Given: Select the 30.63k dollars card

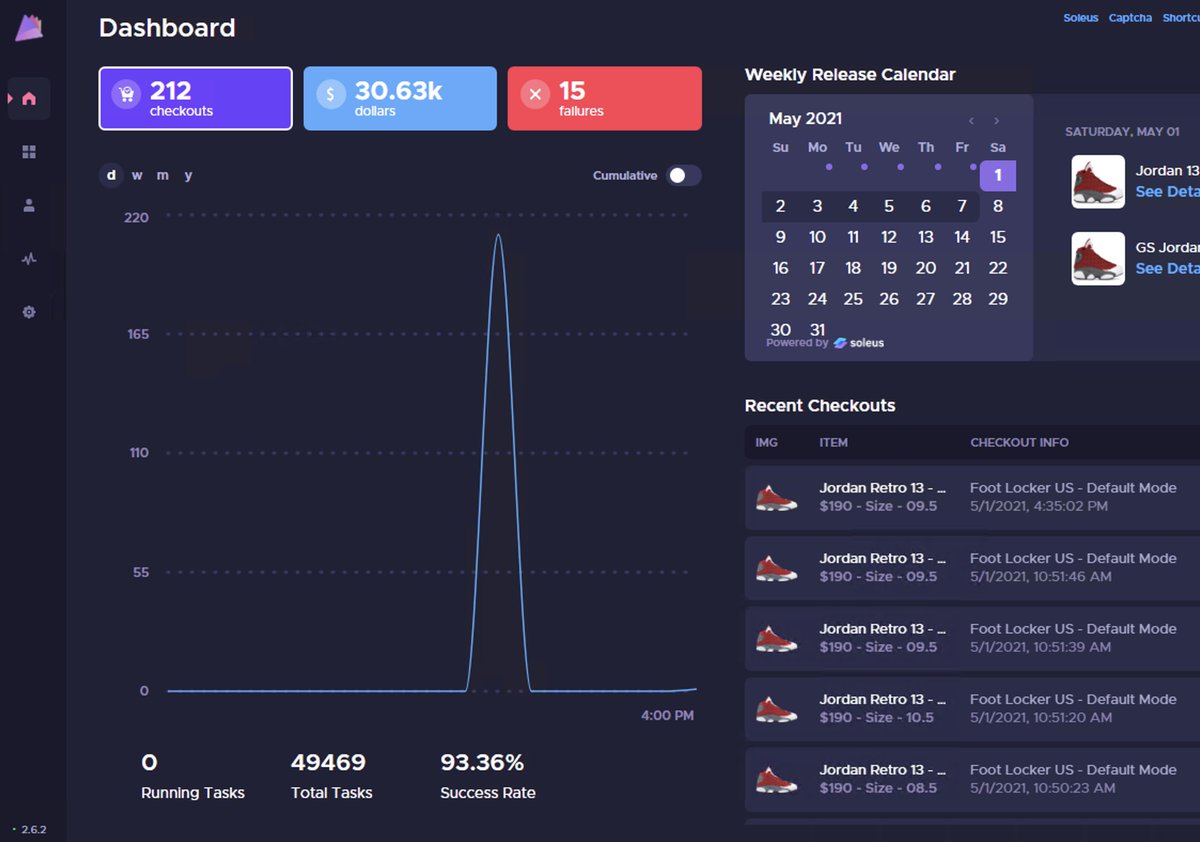Looking at the screenshot, I should tap(400, 98).
